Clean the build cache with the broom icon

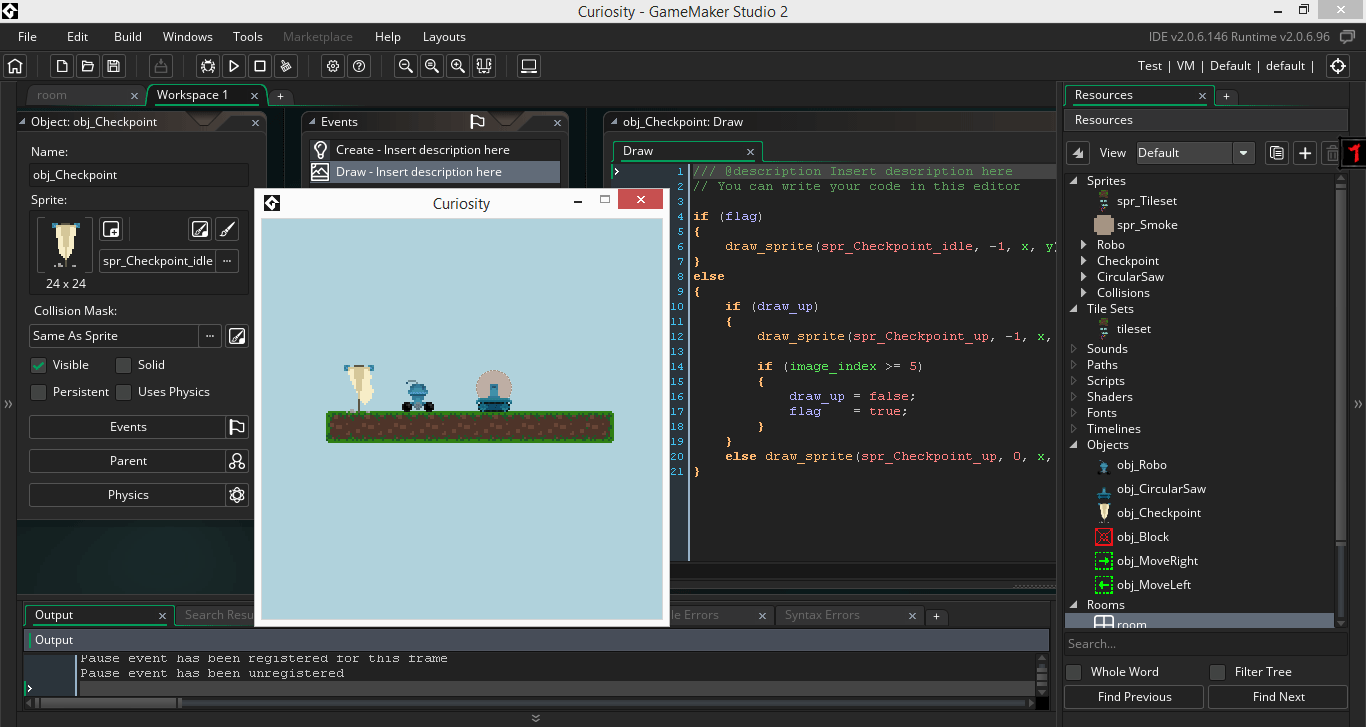click(x=286, y=66)
